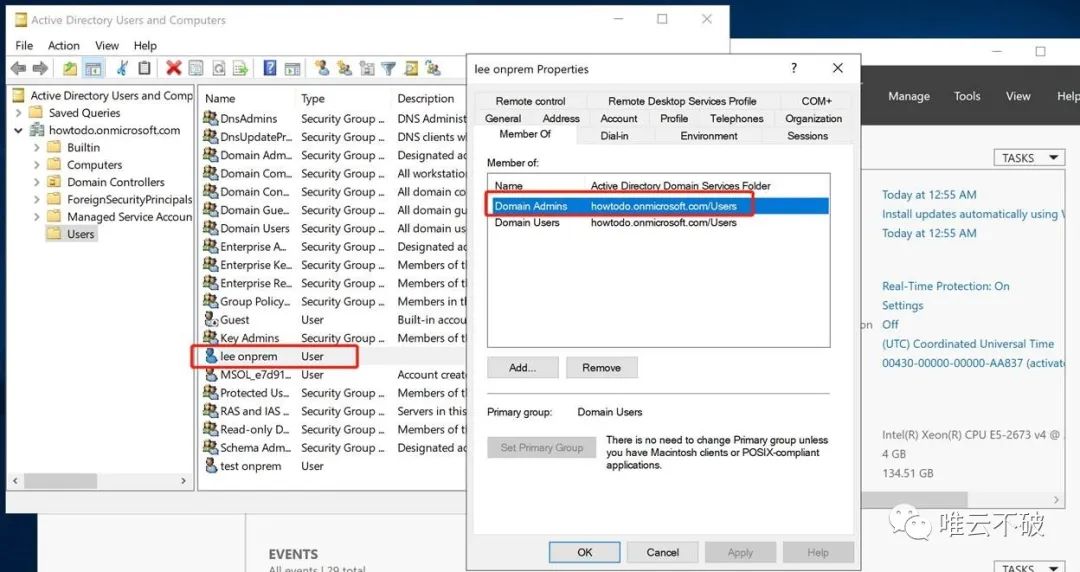Screen dimensions: 1080x572
Task: Click the Description column header
Action: tap(426, 99)
